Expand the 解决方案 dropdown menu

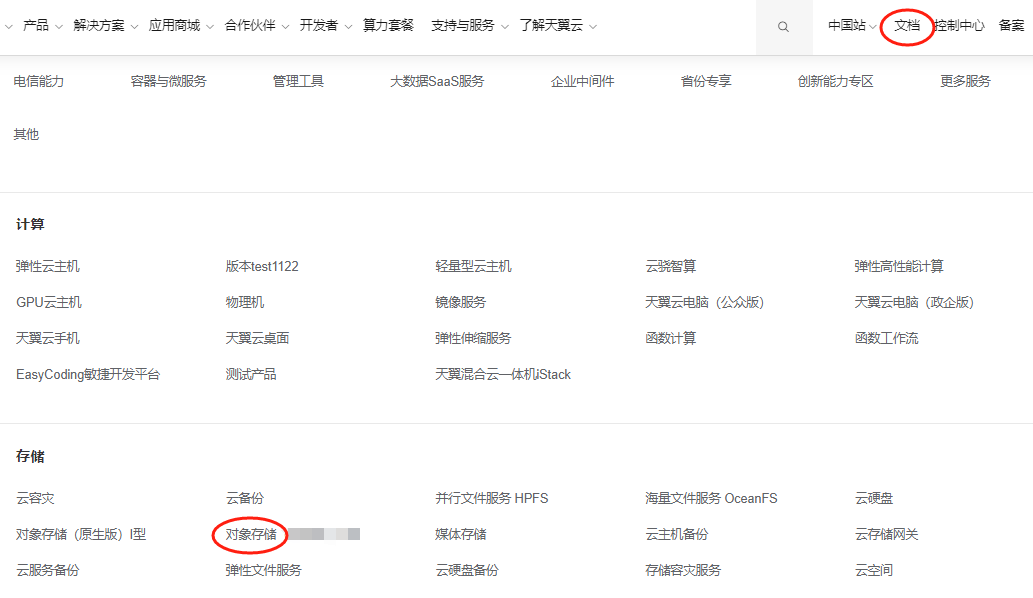pos(105,26)
